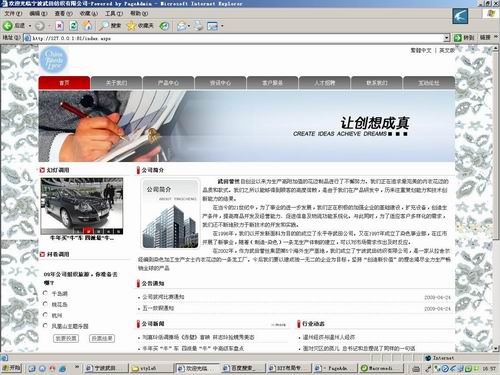
Task: Open the 五一放假通知 announcement link
Action: point(158,308)
